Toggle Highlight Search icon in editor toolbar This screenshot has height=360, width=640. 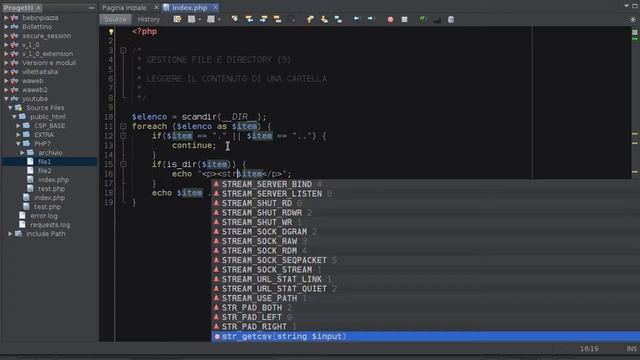(278, 19)
